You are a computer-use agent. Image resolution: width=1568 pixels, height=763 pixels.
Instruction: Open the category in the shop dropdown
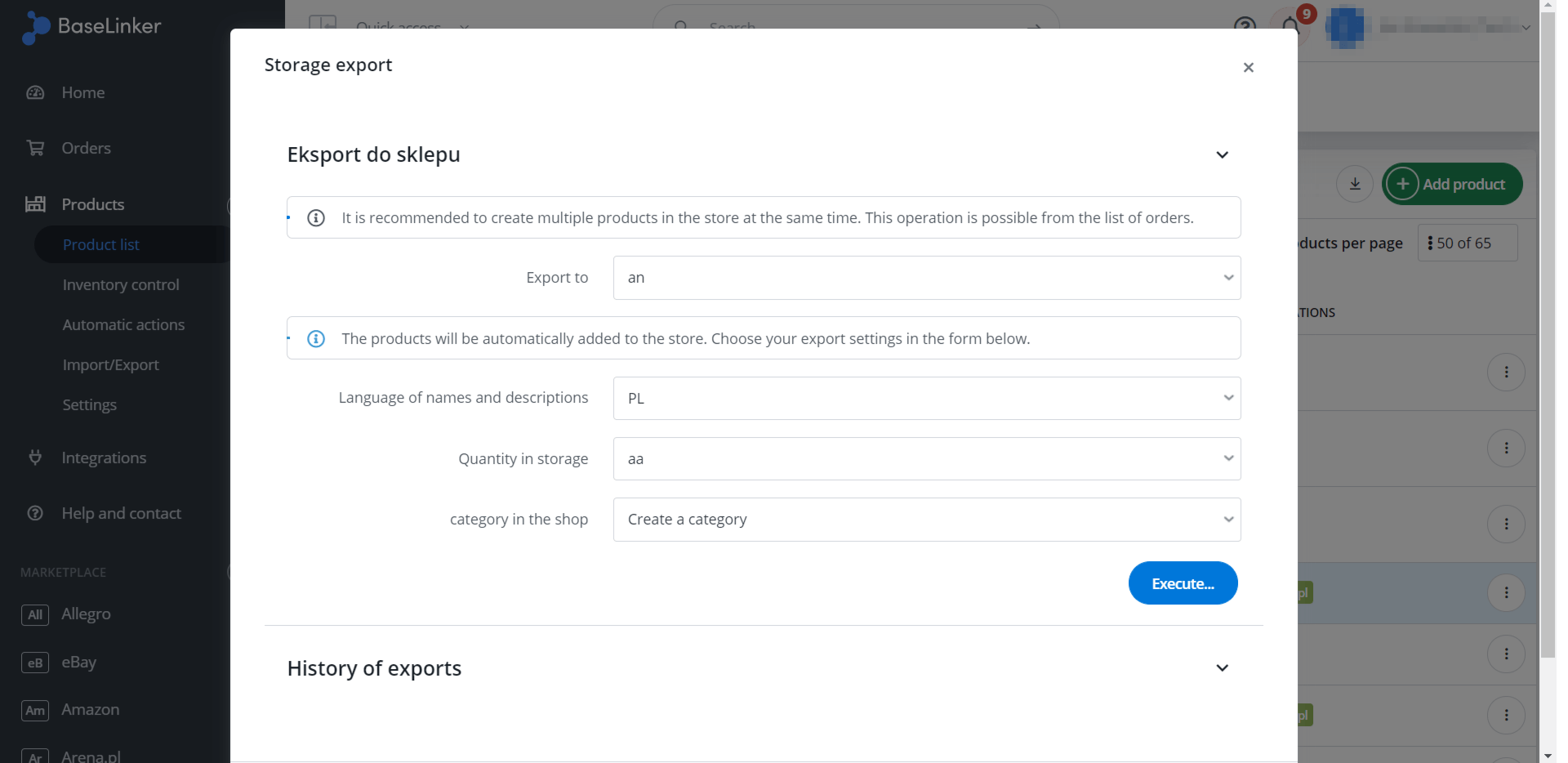click(927, 520)
